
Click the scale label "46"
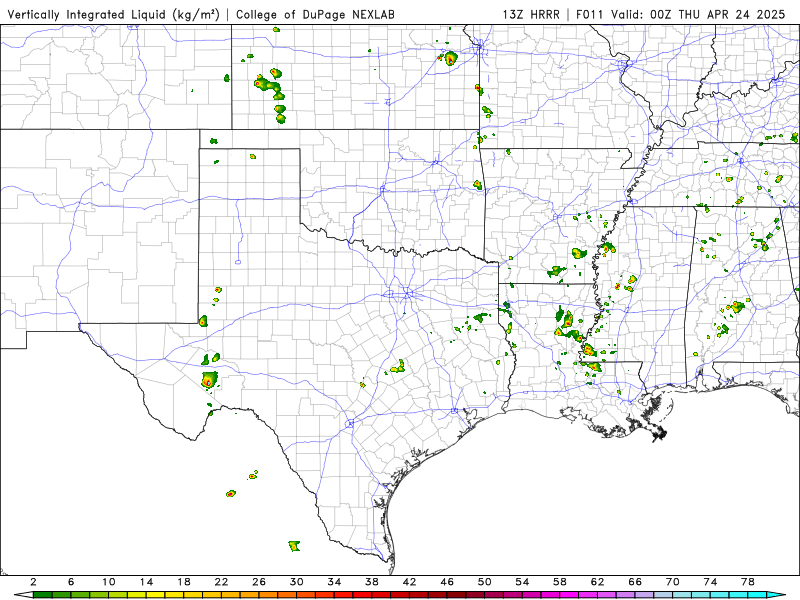click(x=447, y=582)
